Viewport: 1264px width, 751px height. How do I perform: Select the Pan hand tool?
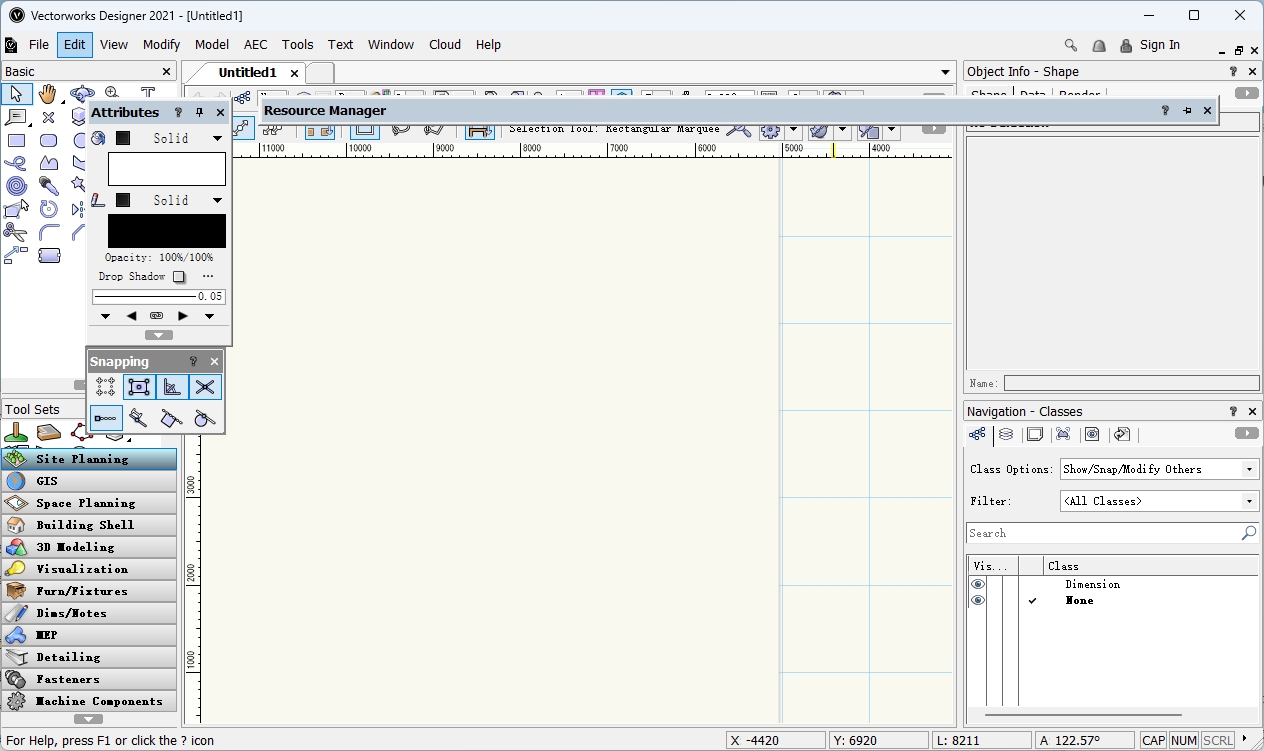click(x=47, y=95)
